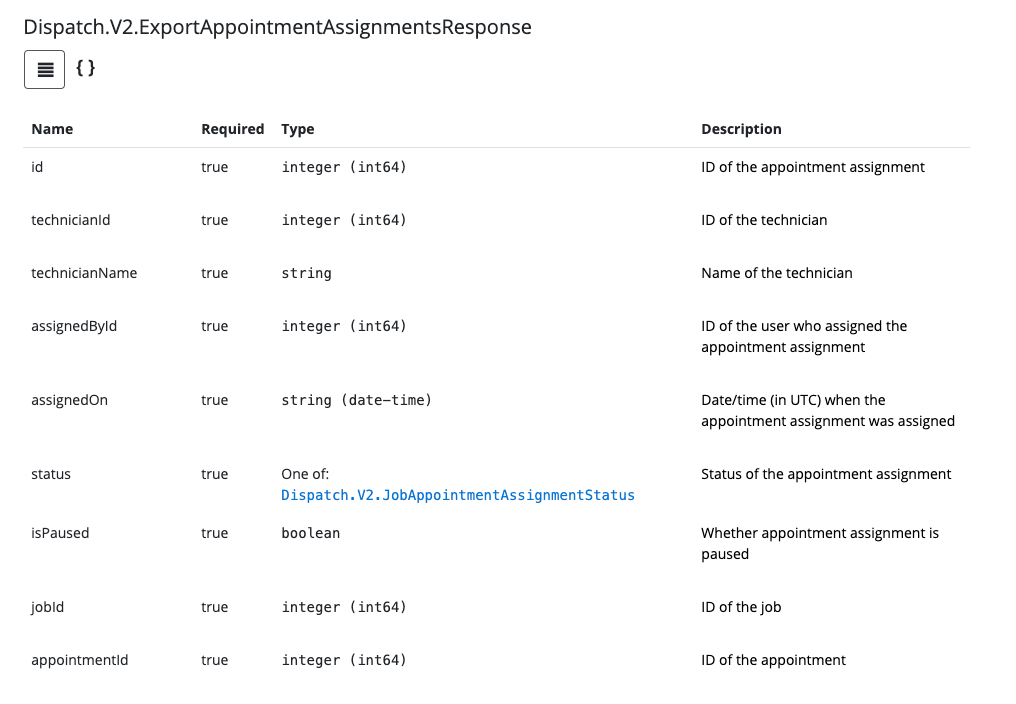This screenshot has height=704, width=1016.
Task: Click integer (int64) type in appointmentId row
Action: (x=344, y=661)
